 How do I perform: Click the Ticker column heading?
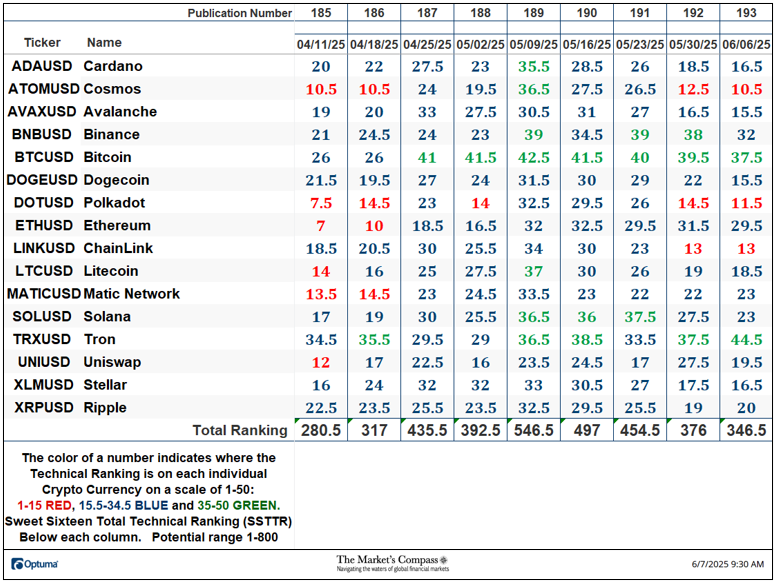pos(42,42)
